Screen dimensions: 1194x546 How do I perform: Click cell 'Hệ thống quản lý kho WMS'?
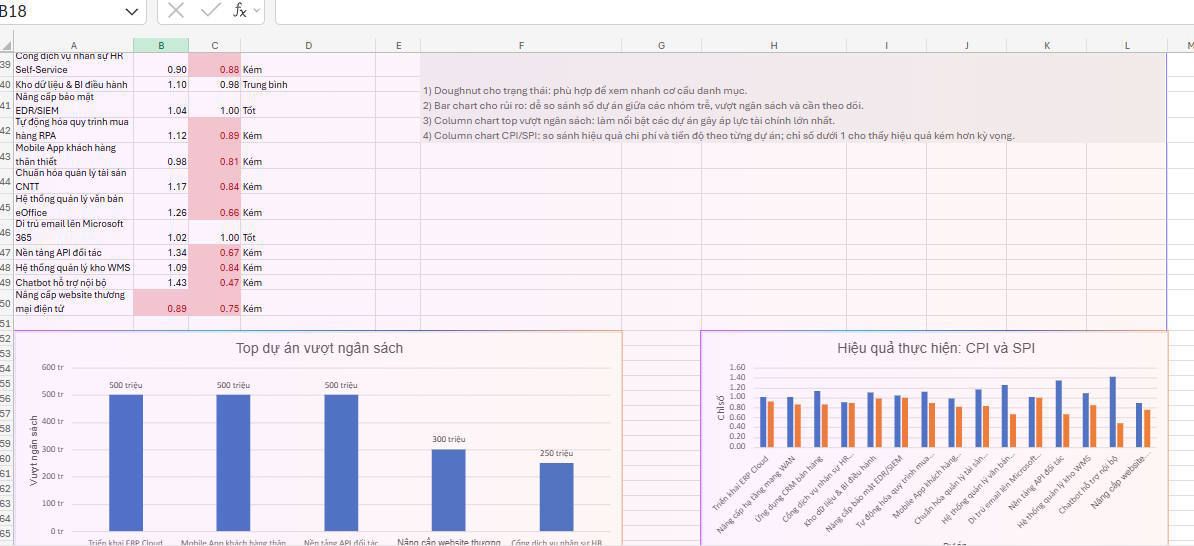point(74,267)
